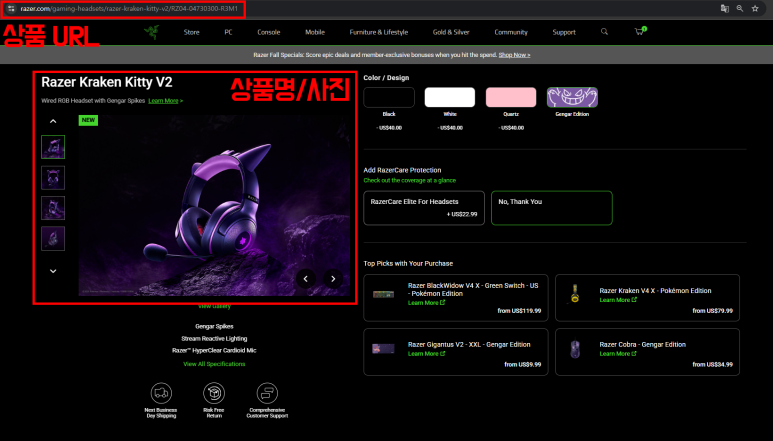The width and height of the screenshot is (773, 441).
Task: Bookmark this page with the star icon
Action: tap(755, 8)
